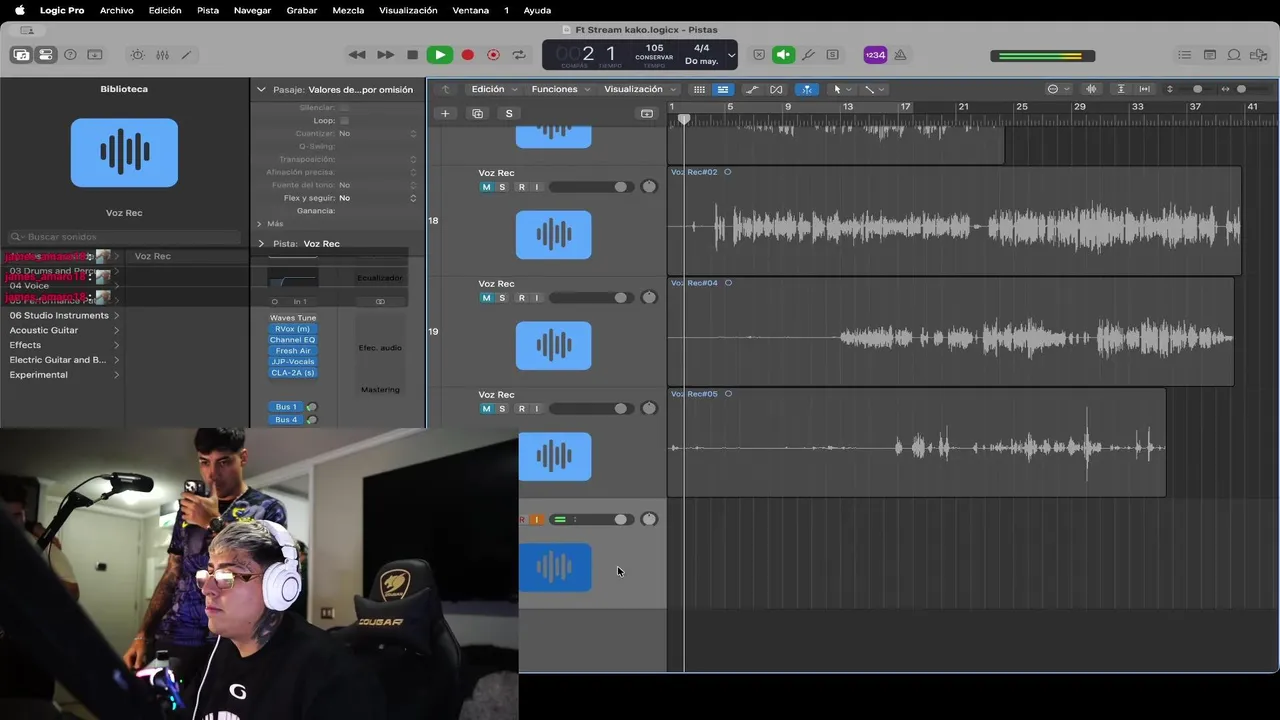This screenshot has height=720, width=1280.
Task: Switch to grid view button
Action: [x=699, y=89]
